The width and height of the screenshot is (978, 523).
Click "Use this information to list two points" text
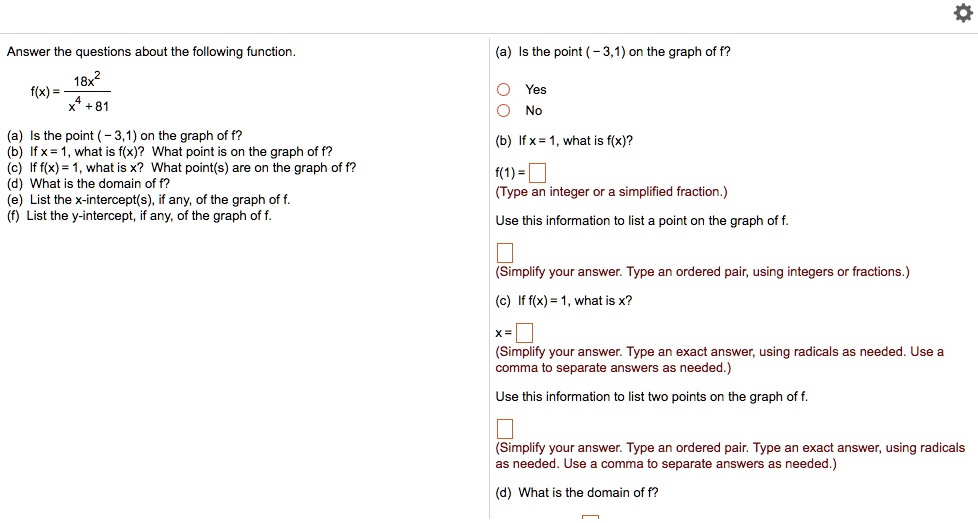tap(651, 397)
